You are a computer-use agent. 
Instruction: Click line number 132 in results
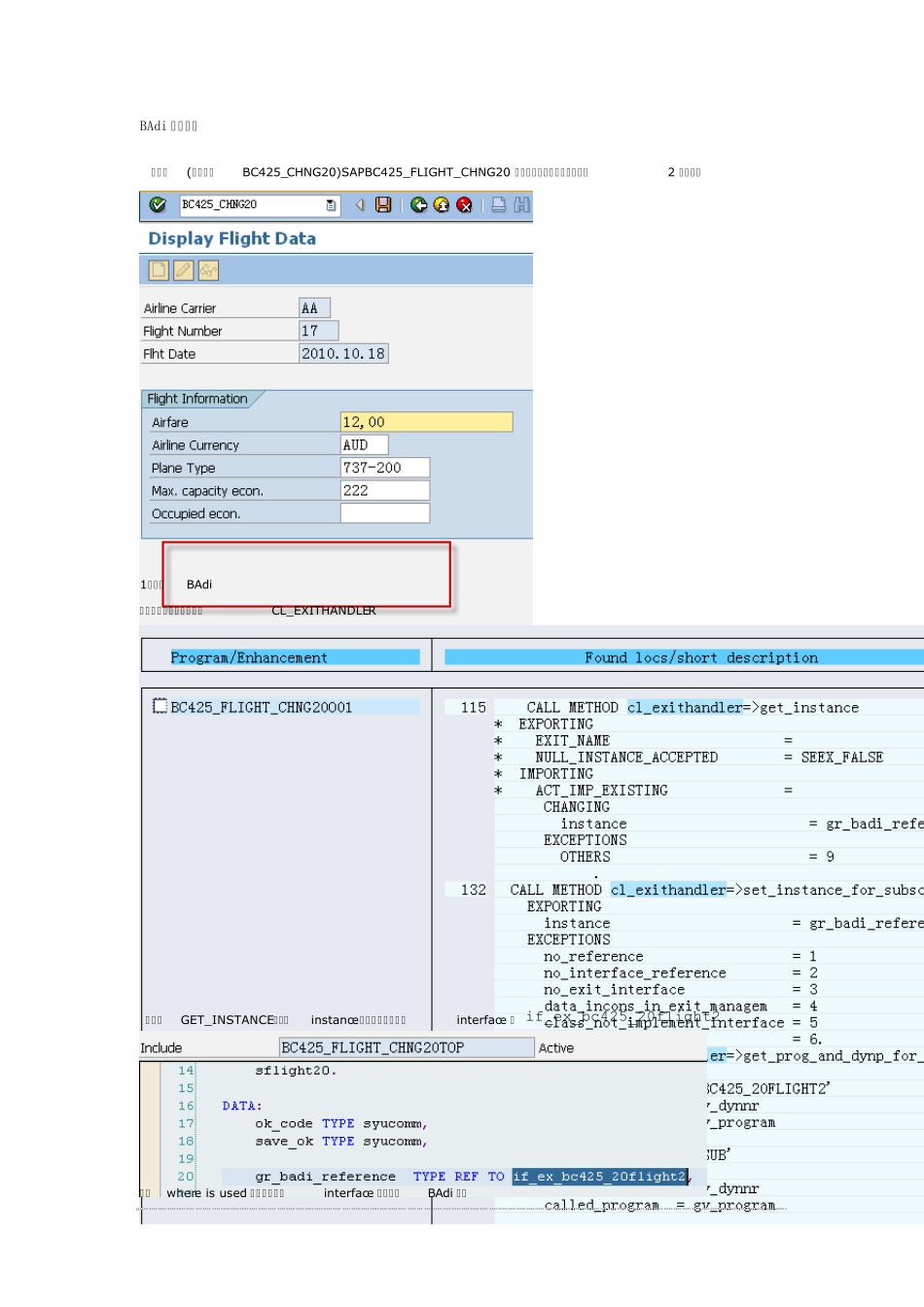click(474, 890)
